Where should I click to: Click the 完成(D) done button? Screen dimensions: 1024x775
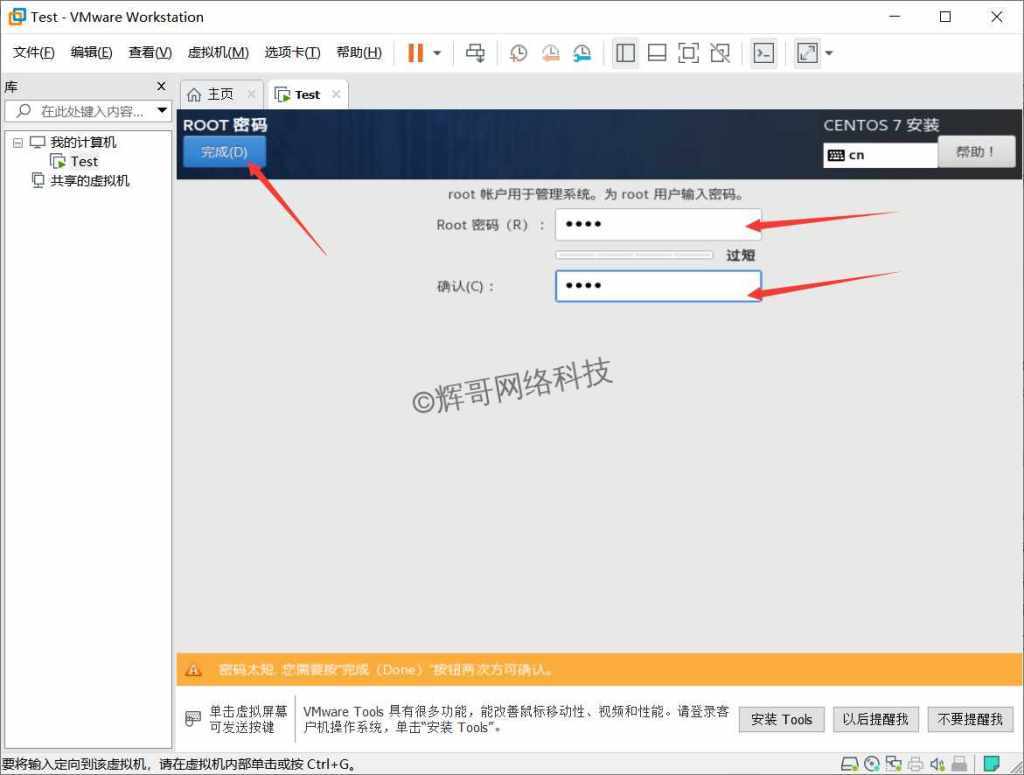coord(224,151)
